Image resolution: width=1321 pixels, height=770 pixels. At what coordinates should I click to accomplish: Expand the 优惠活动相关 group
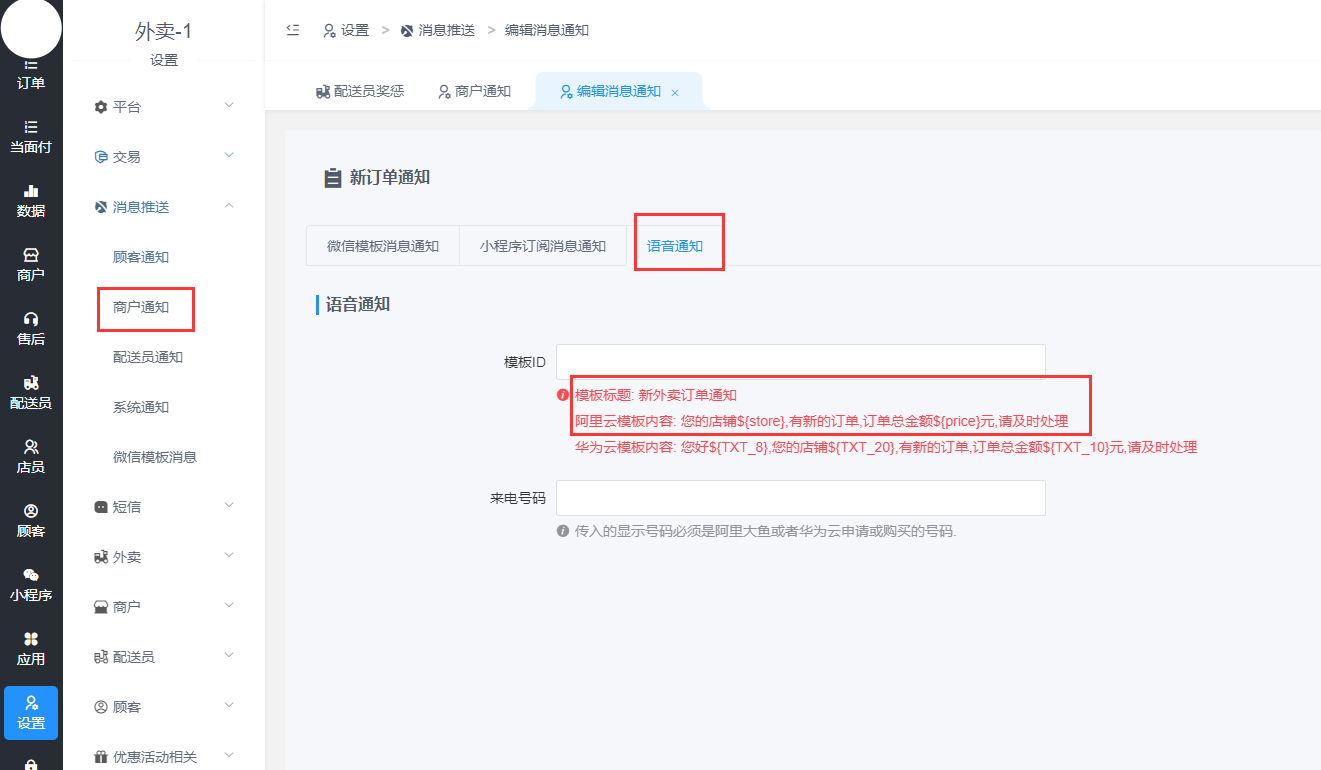(229, 755)
